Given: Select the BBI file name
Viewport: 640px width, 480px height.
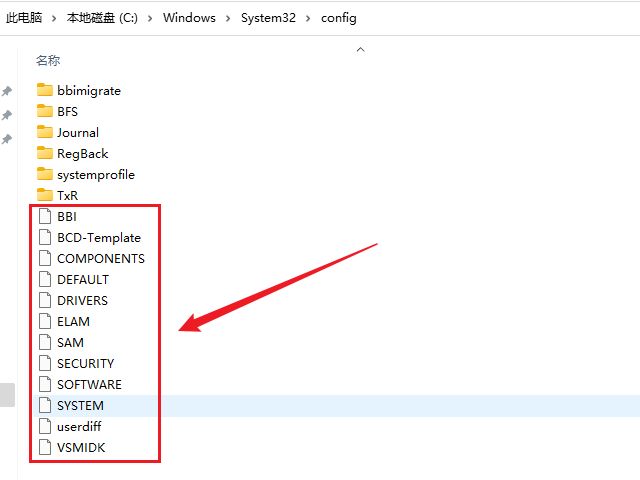Looking at the screenshot, I should pos(67,216).
